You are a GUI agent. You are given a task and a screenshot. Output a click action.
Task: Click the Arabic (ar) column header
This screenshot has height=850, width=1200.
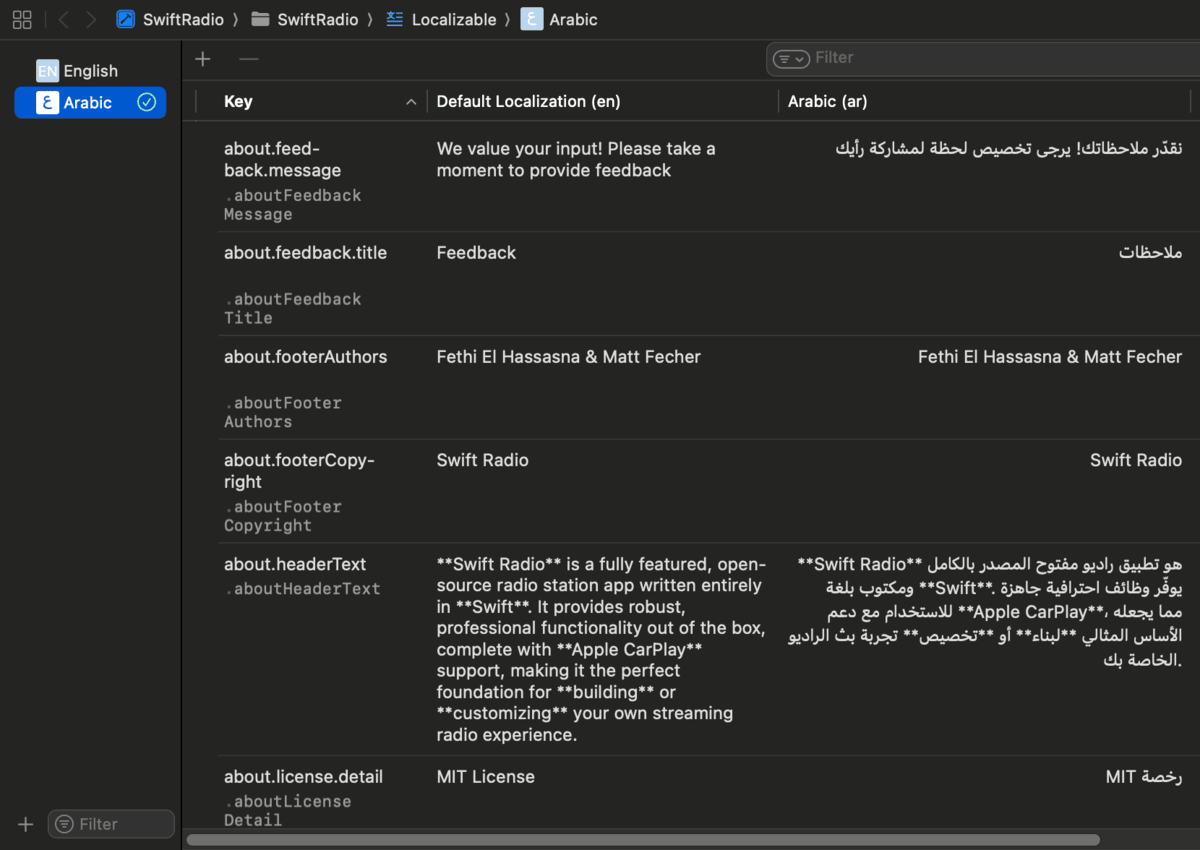point(827,102)
